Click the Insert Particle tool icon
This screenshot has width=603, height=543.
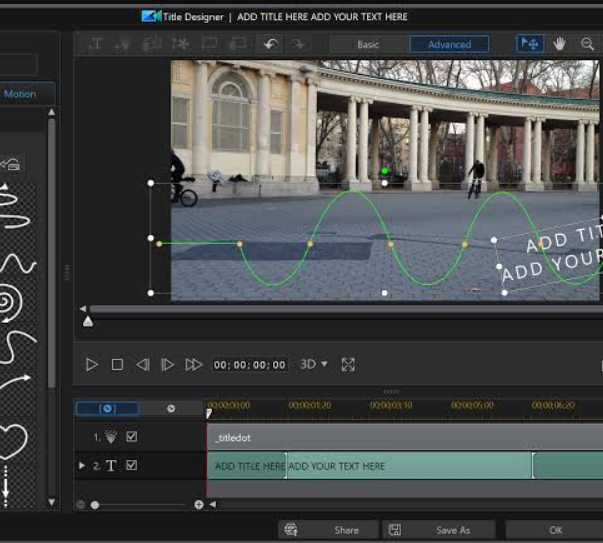click(123, 45)
